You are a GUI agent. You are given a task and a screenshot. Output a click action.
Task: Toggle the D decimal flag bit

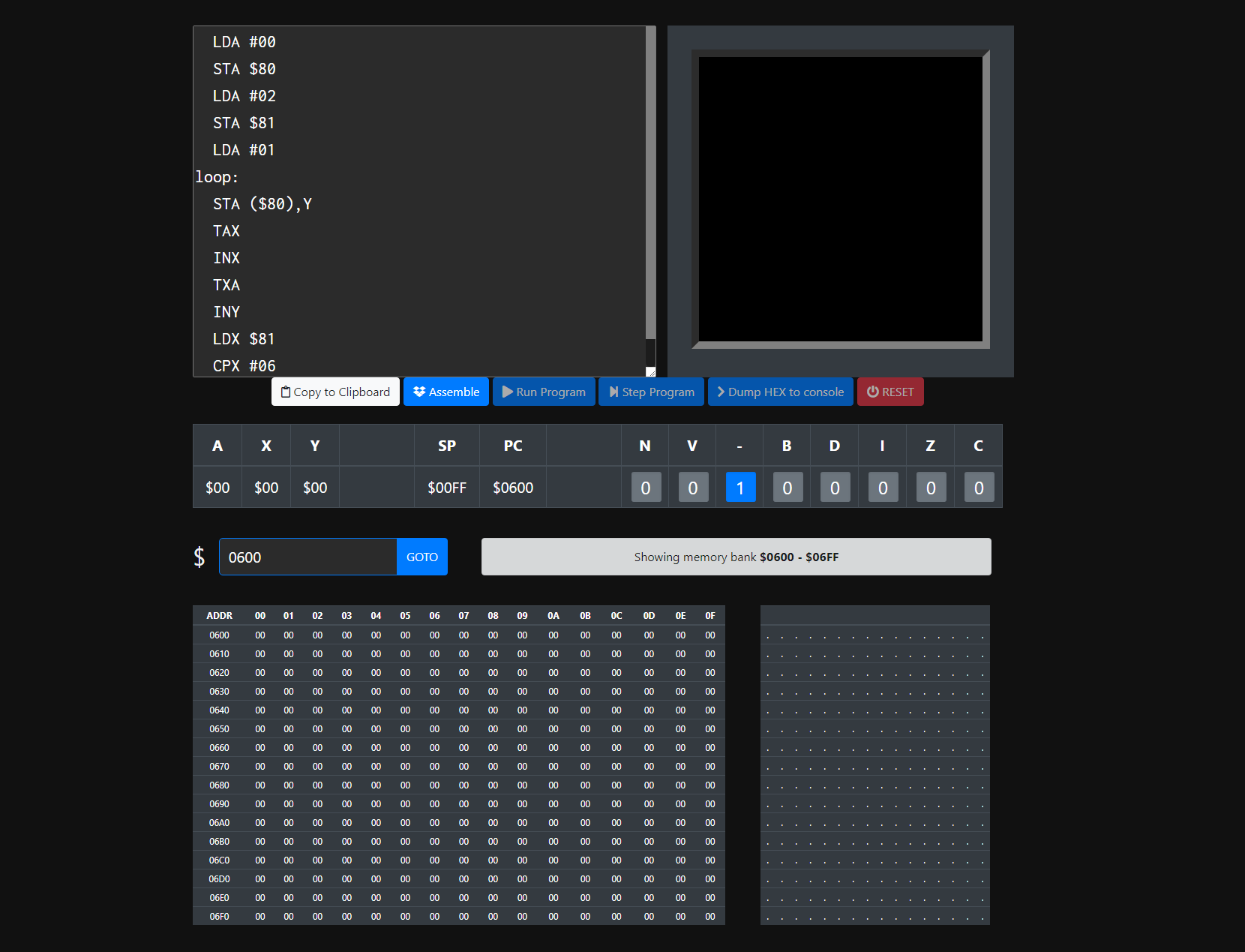point(835,488)
